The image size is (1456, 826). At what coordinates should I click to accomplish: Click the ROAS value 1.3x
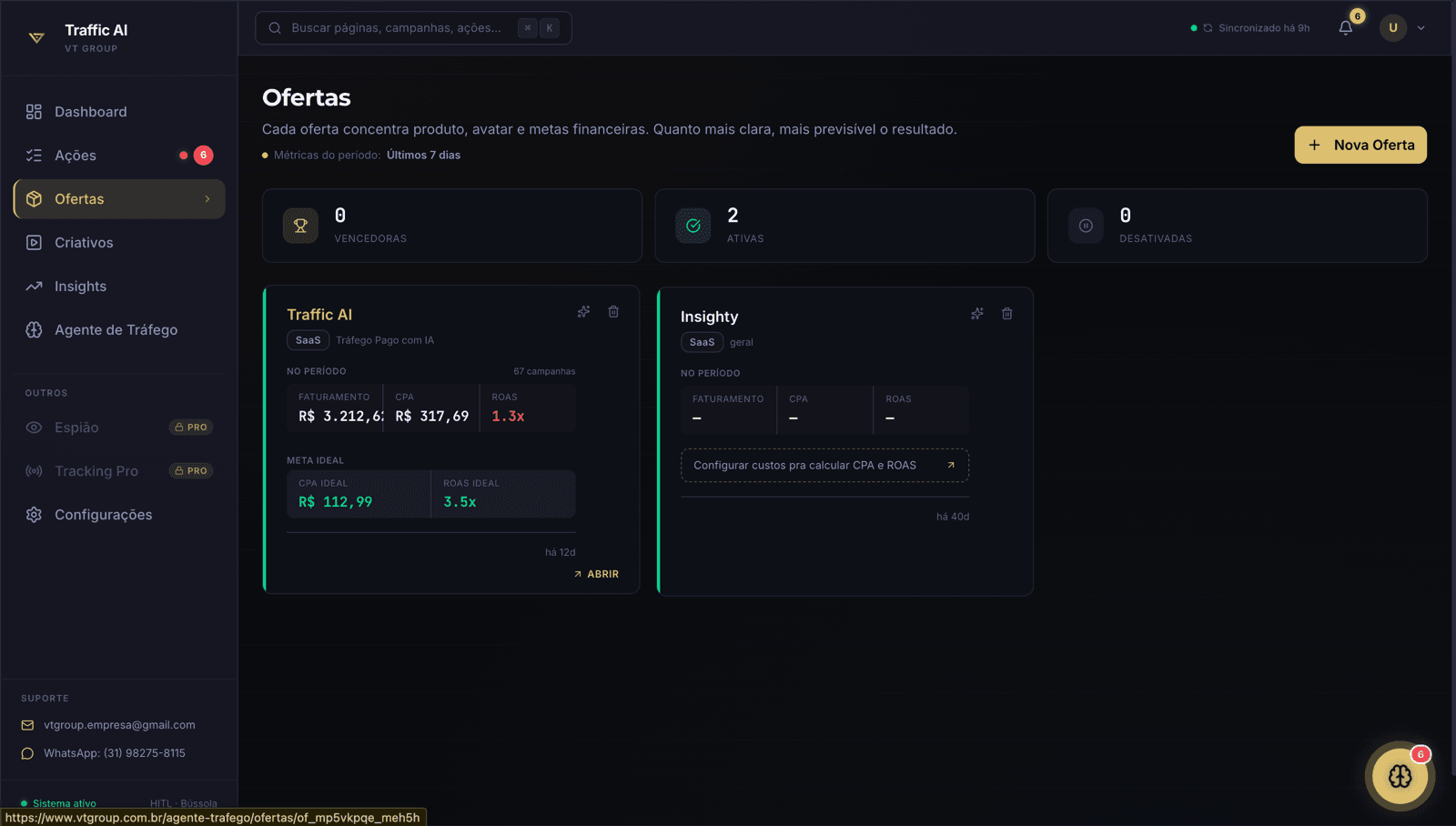click(x=508, y=417)
